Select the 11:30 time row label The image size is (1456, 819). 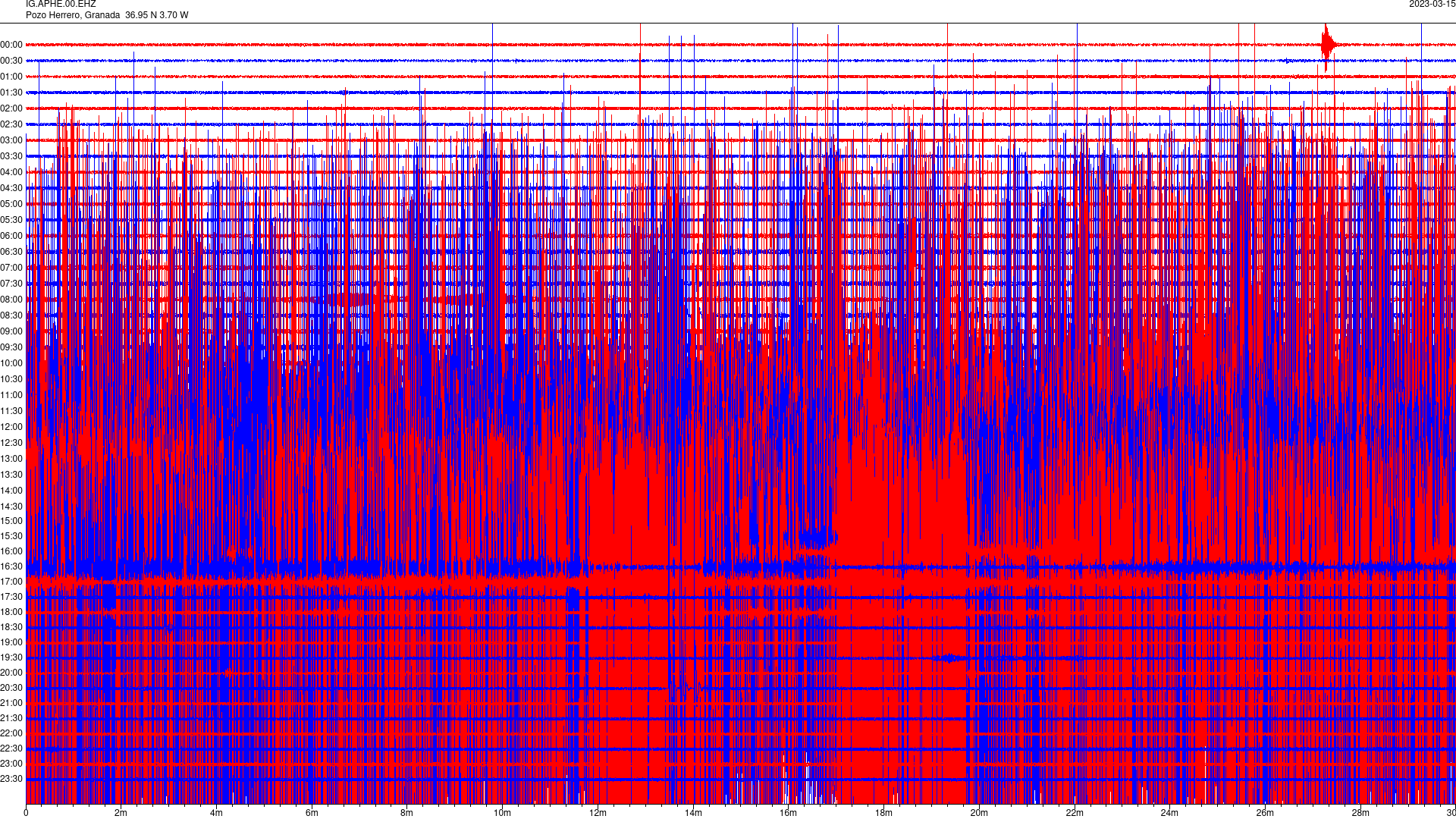[11, 411]
